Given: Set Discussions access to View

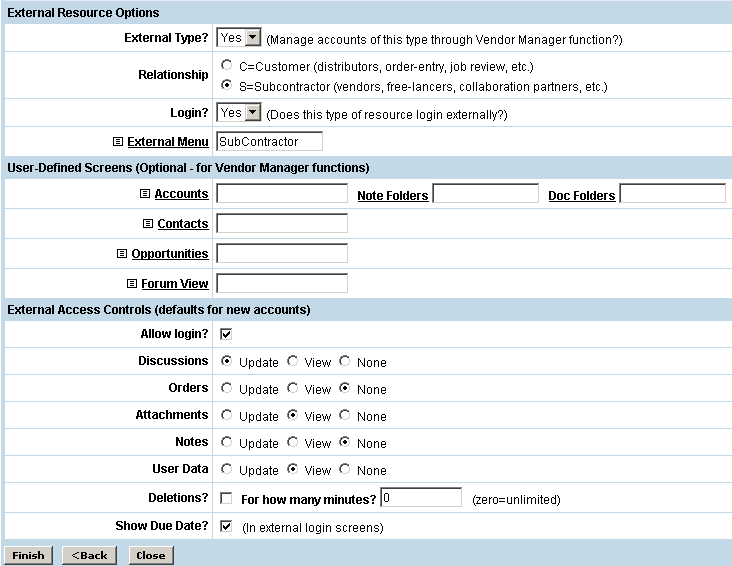Looking at the screenshot, I should pyautogui.click(x=293, y=361).
